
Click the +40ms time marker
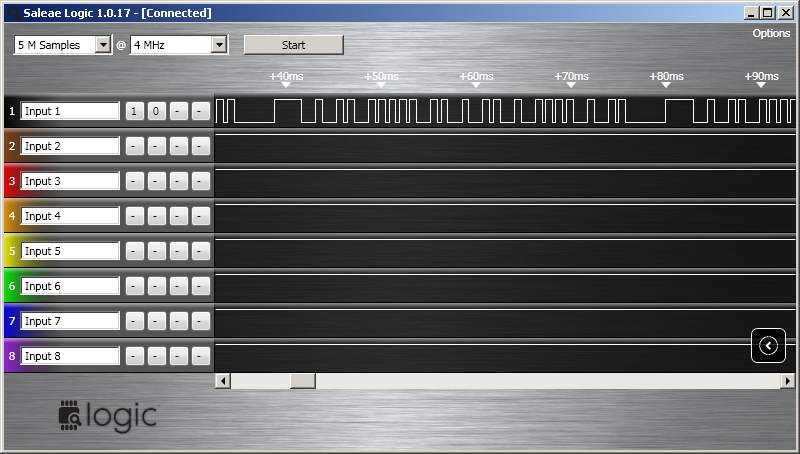pyautogui.click(x=286, y=77)
